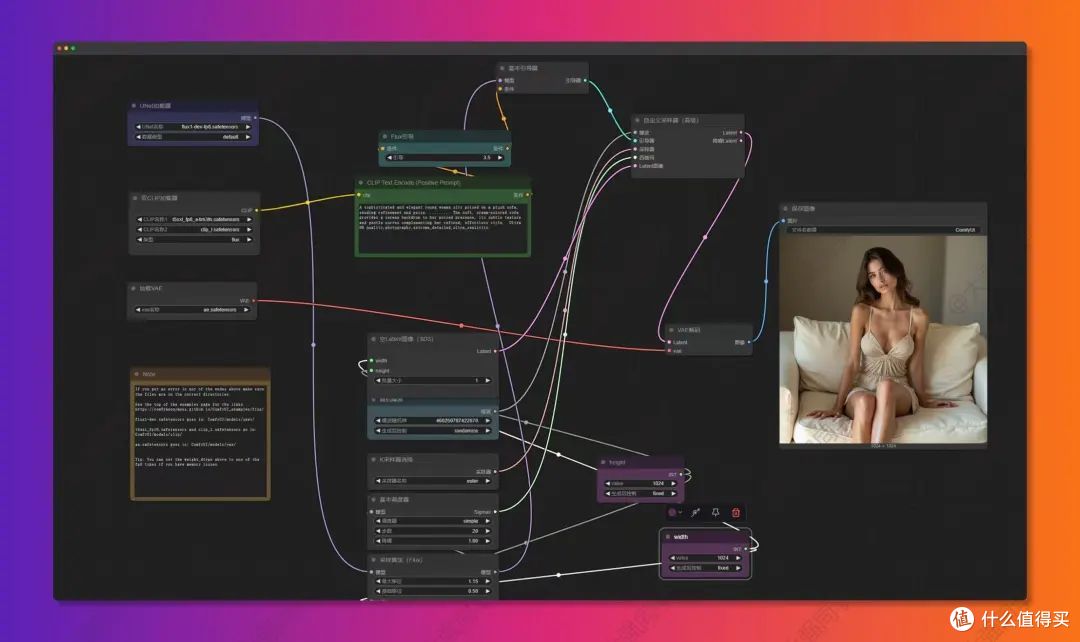Pin the width node using the pin icon

coord(716,512)
